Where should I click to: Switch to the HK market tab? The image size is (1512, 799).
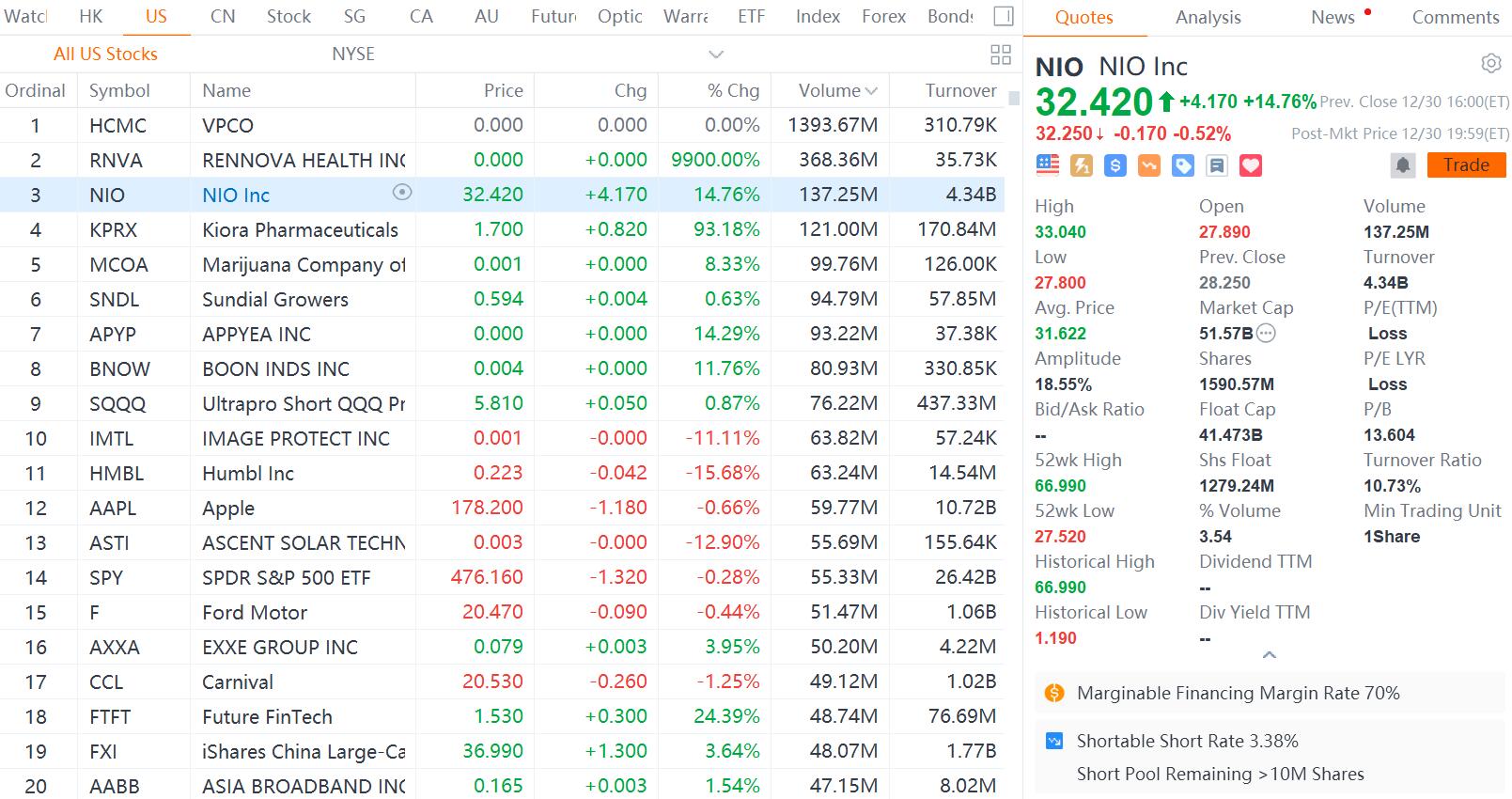point(91,16)
